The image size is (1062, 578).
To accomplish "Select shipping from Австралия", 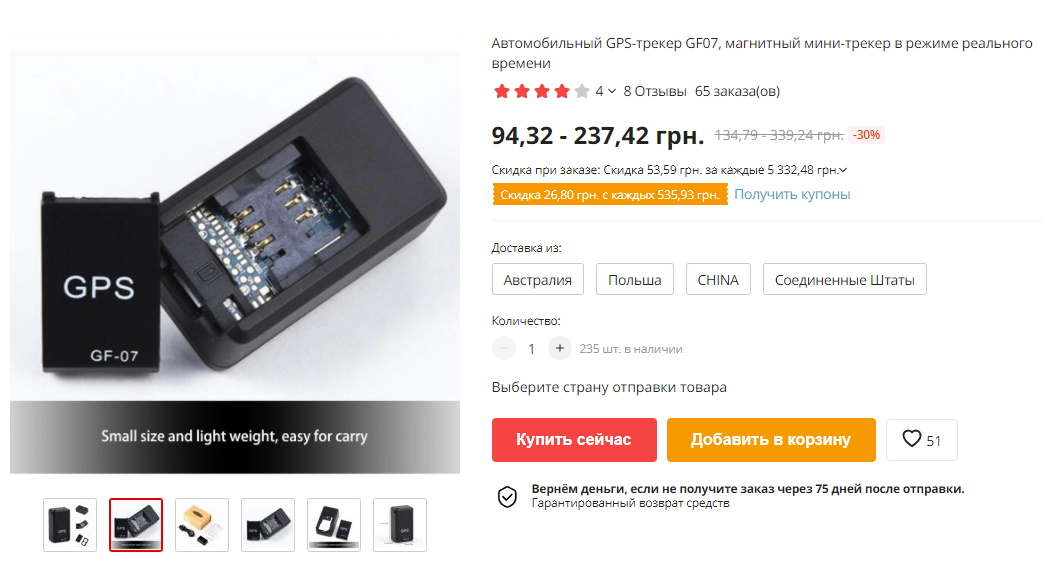I will (x=538, y=279).
